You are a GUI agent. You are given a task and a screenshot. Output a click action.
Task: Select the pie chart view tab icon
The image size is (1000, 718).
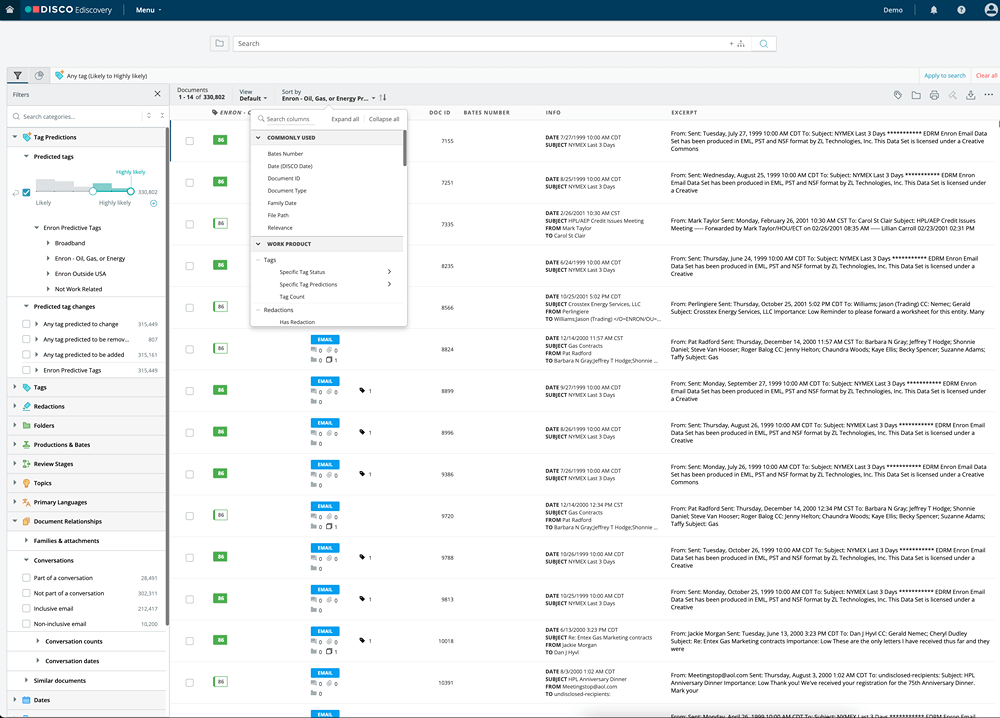[x=38, y=75]
